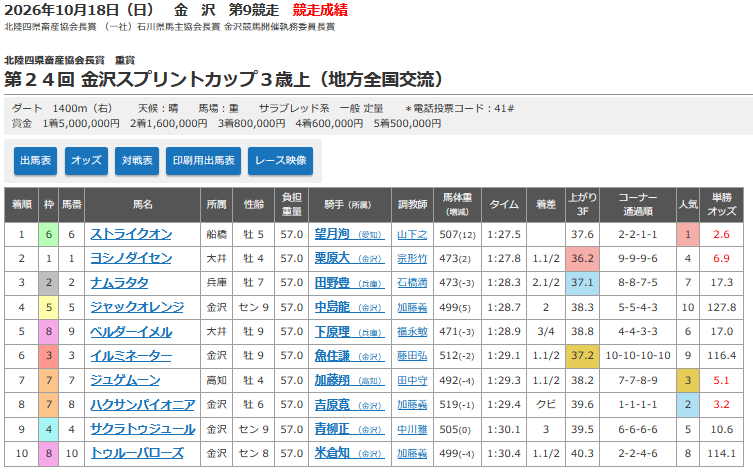Open trainer 加藤義 in ハクサンパイオニア row
The width and height of the screenshot is (753, 476).
pyautogui.click(x=412, y=405)
